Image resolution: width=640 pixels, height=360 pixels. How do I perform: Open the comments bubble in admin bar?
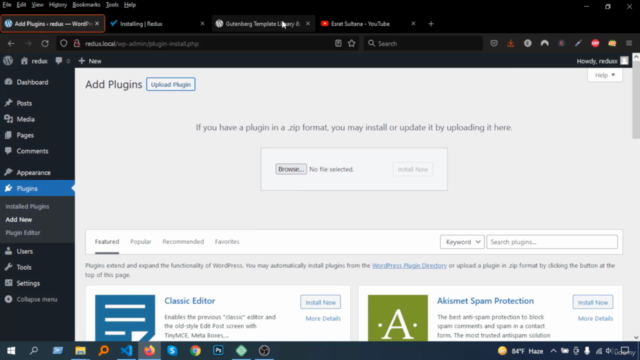[x=59, y=61]
